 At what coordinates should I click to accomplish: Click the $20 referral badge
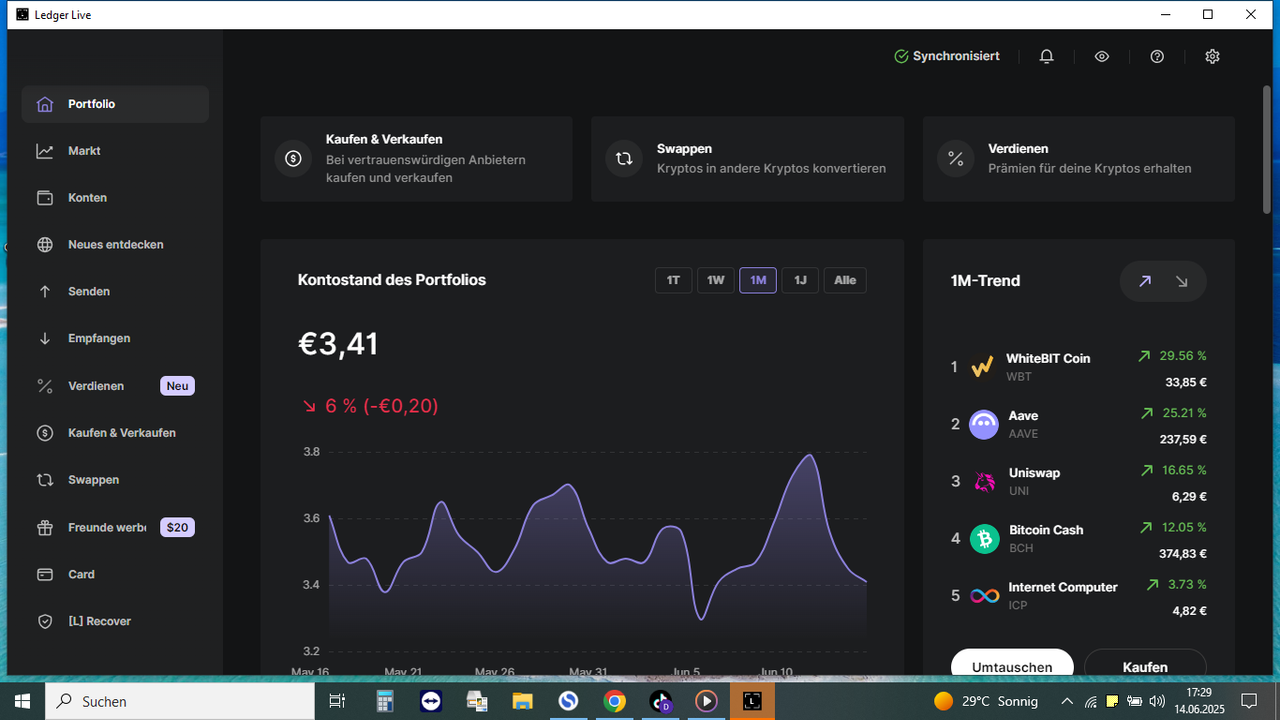click(177, 527)
